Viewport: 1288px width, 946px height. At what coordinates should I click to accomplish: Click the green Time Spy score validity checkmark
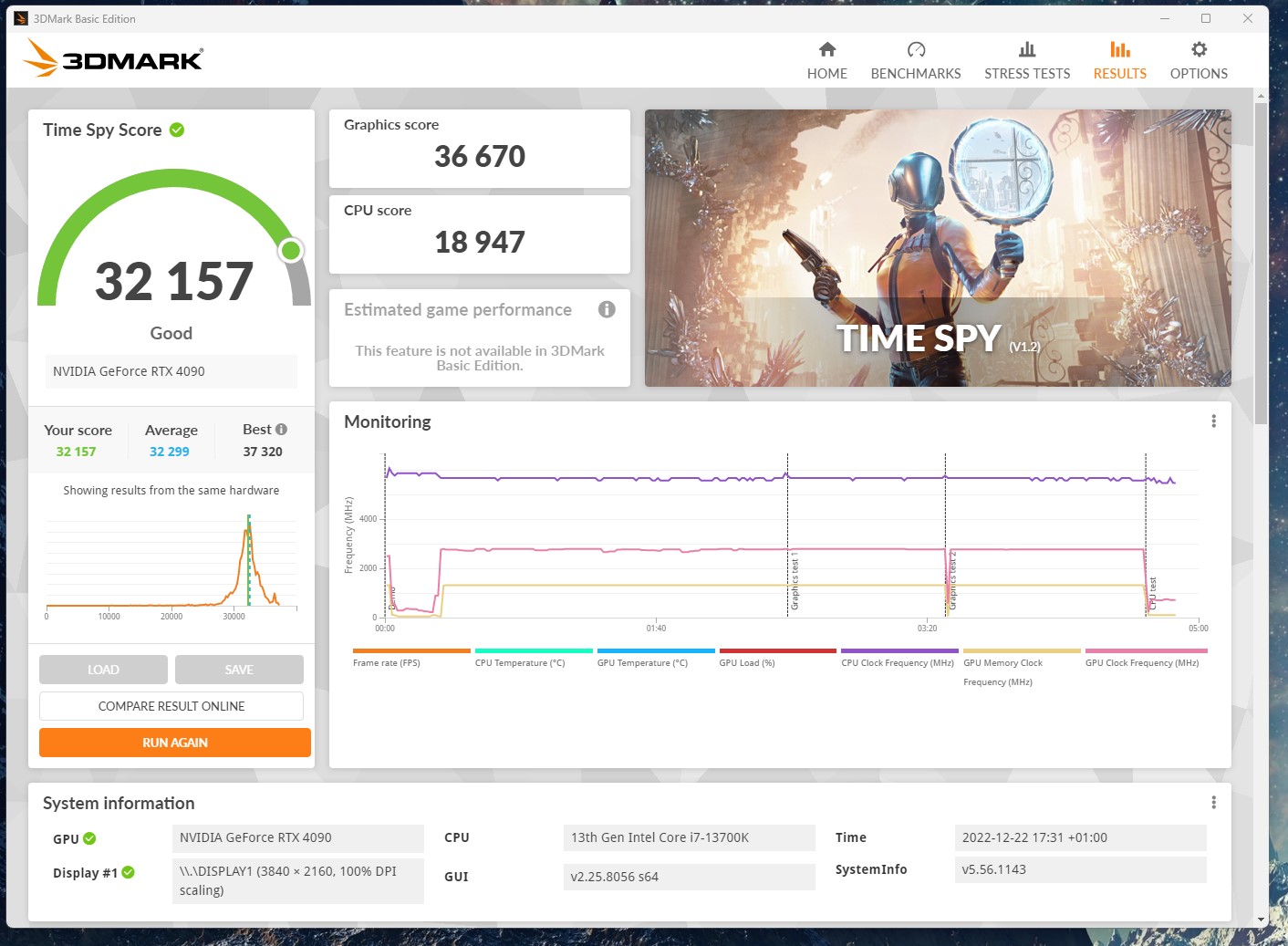(177, 130)
